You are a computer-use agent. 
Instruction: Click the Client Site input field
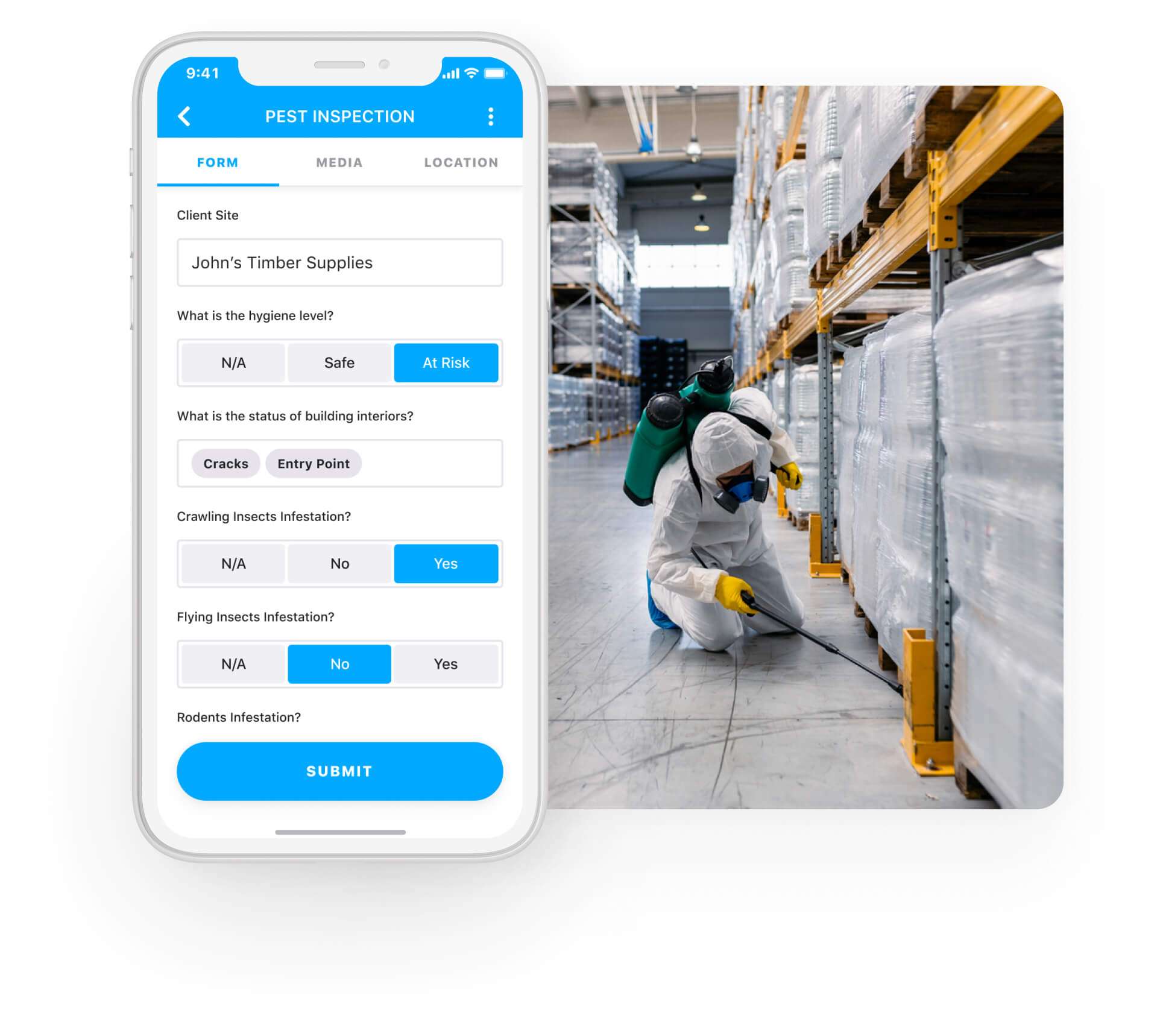[339, 263]
